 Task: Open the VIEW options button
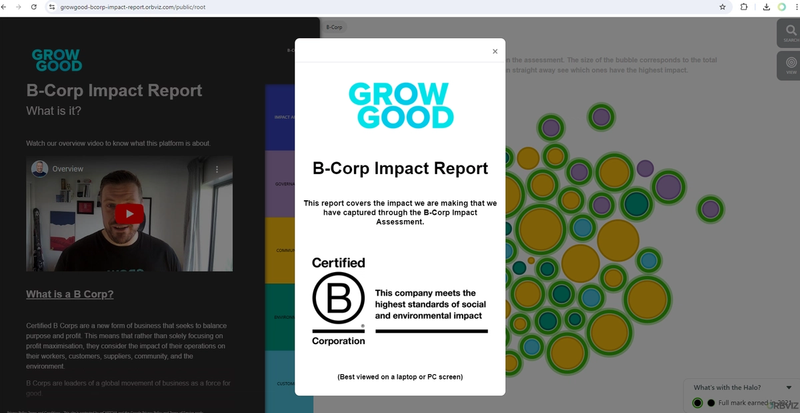pyautogui.click(x=791, y=65)
